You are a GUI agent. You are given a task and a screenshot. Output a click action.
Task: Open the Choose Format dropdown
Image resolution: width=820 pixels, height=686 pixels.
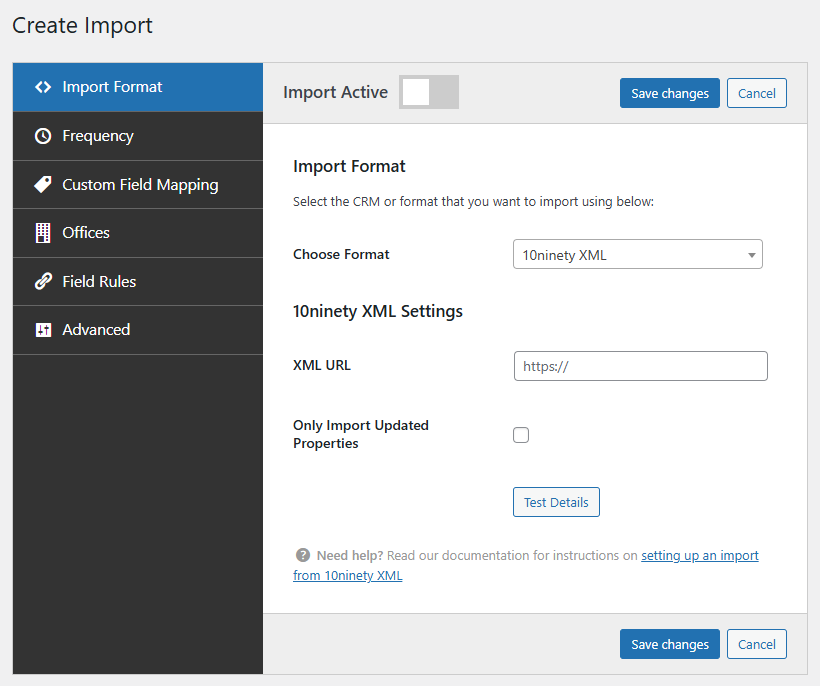(x=637, y=255)
